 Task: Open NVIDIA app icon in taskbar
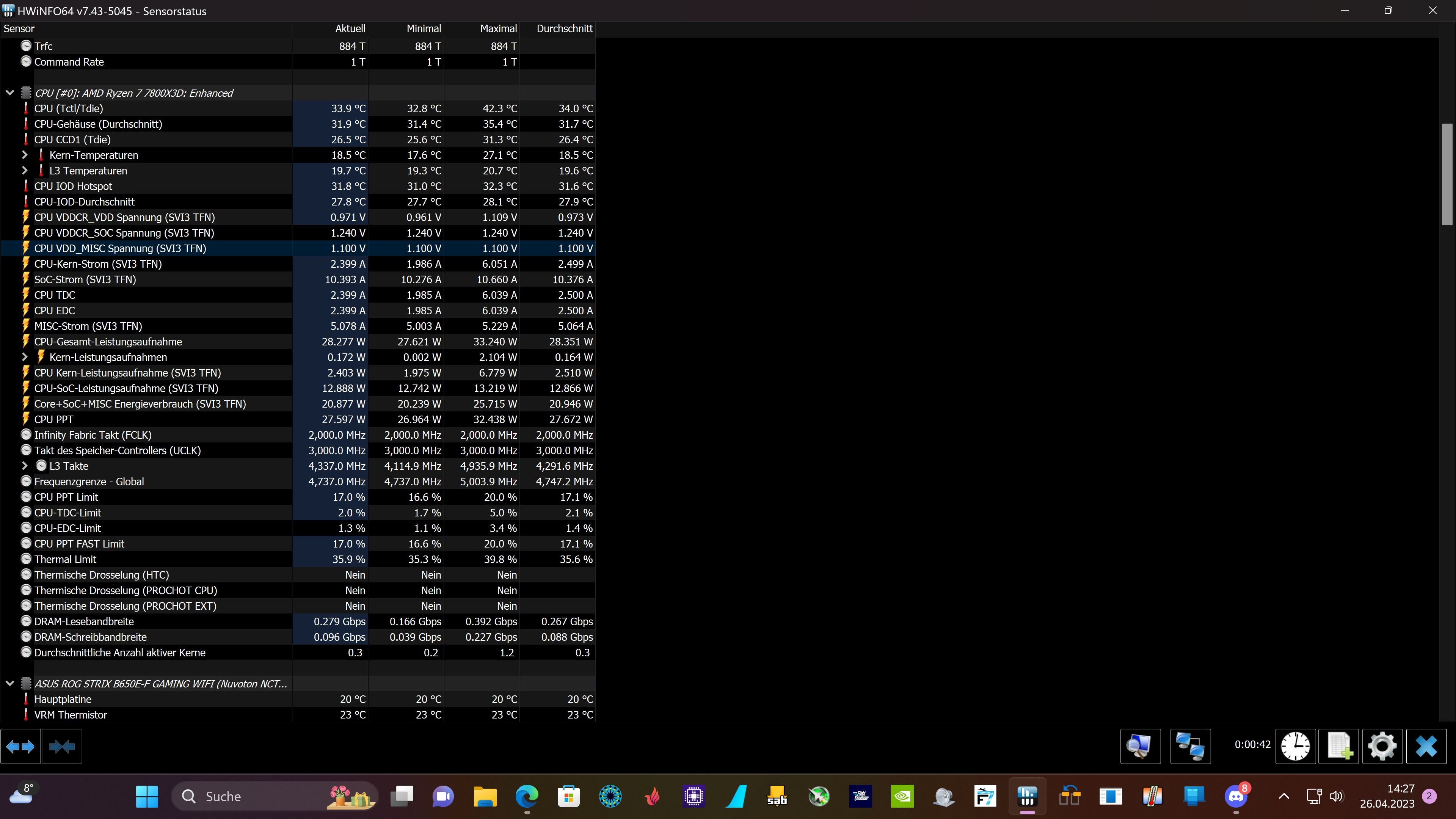click(x=902, y=796)
